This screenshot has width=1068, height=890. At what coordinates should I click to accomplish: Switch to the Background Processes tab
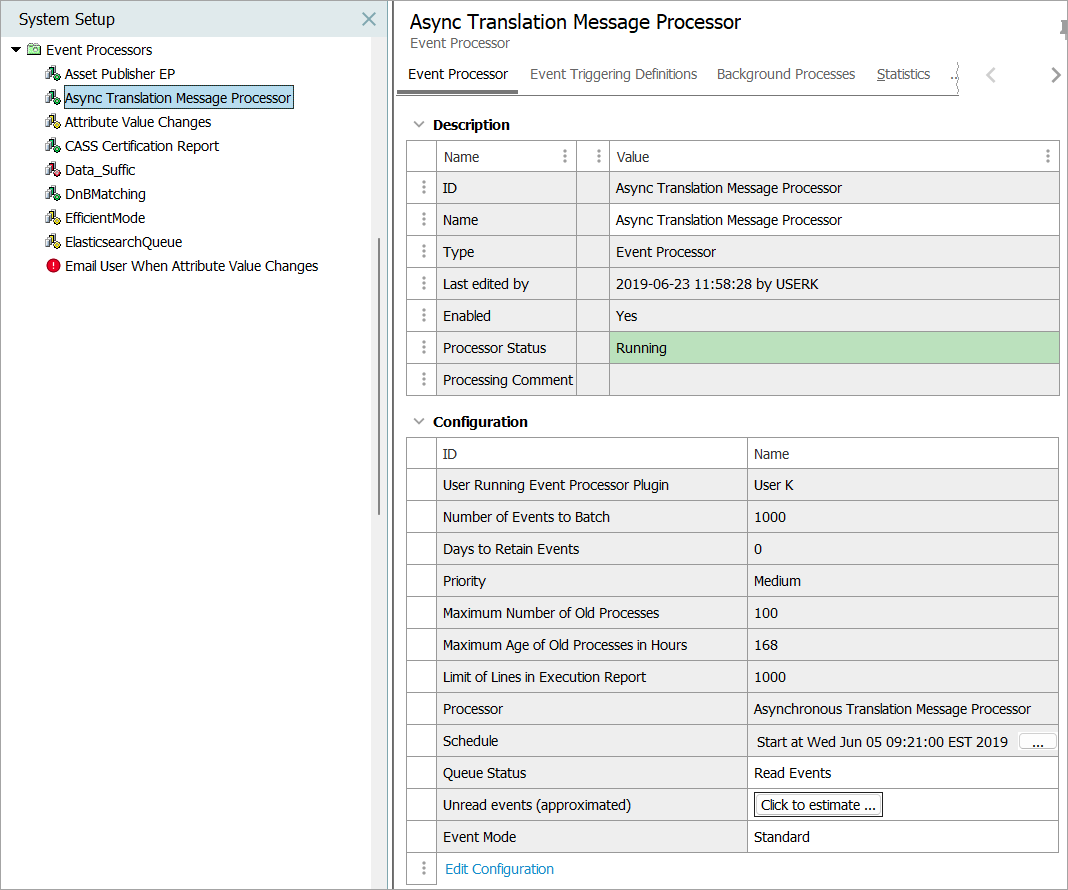(x=786, y=74)
